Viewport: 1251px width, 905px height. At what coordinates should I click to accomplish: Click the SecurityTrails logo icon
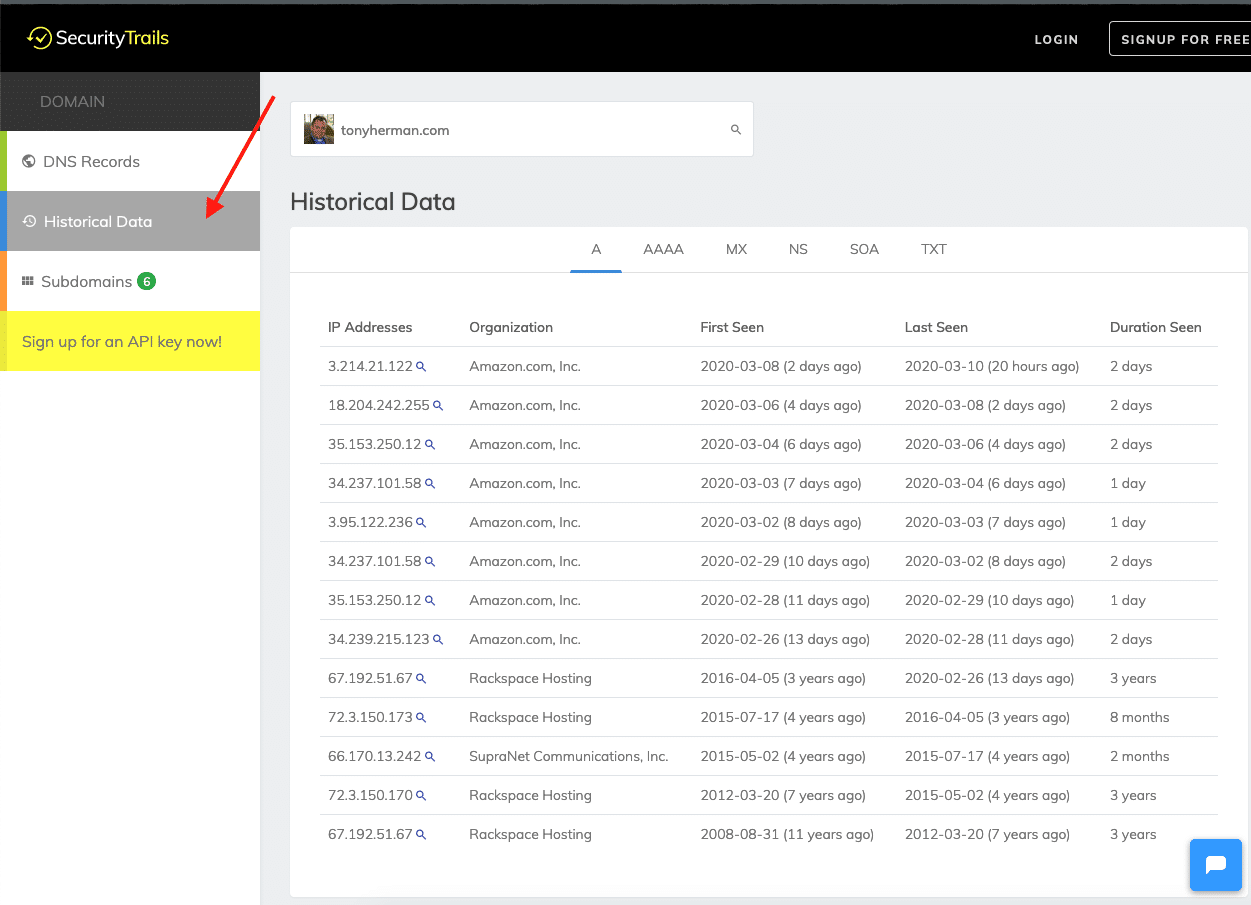[x=39, y=38]
